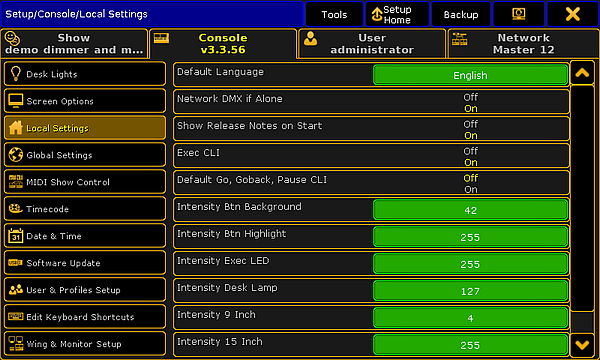
Task: Click the Timecode reel icon
Action: pyautogui.click(x=16, y=209)
